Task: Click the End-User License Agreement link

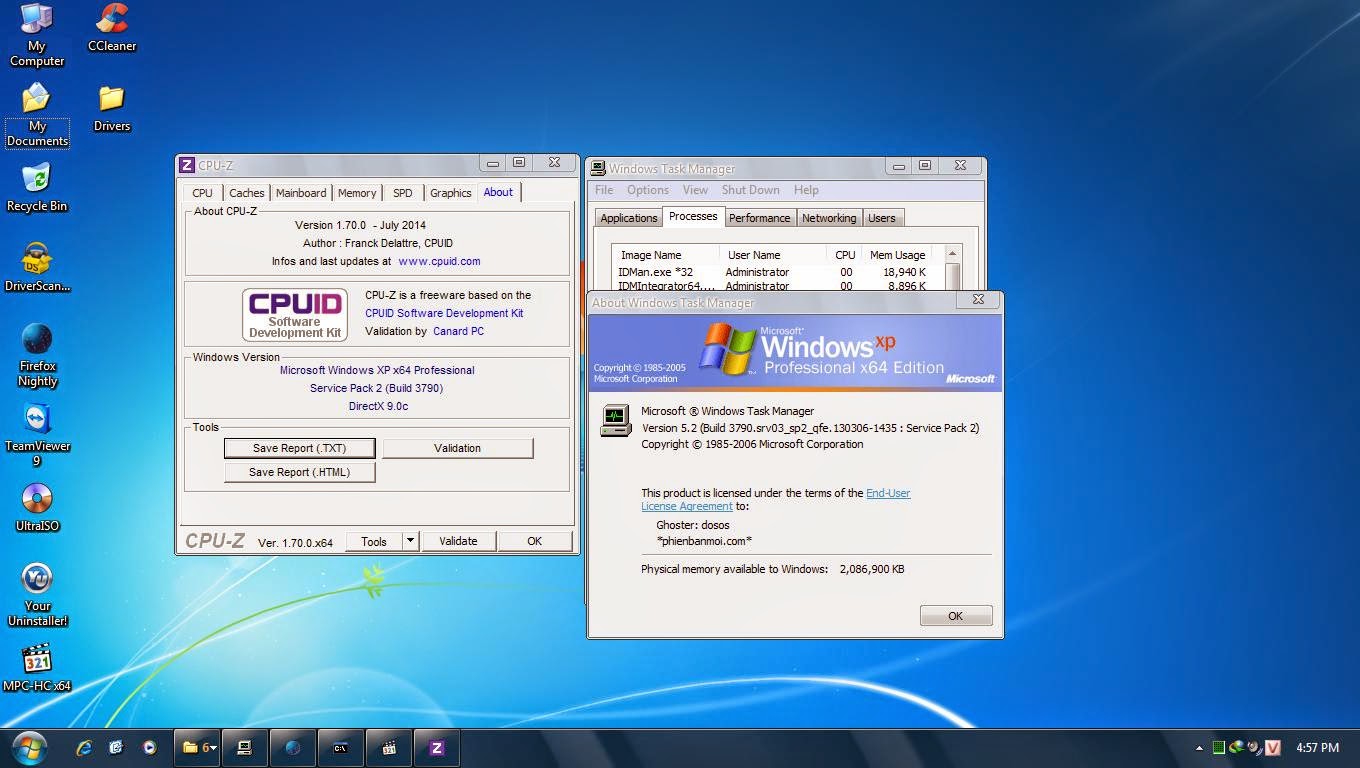Action: (888, 493)
